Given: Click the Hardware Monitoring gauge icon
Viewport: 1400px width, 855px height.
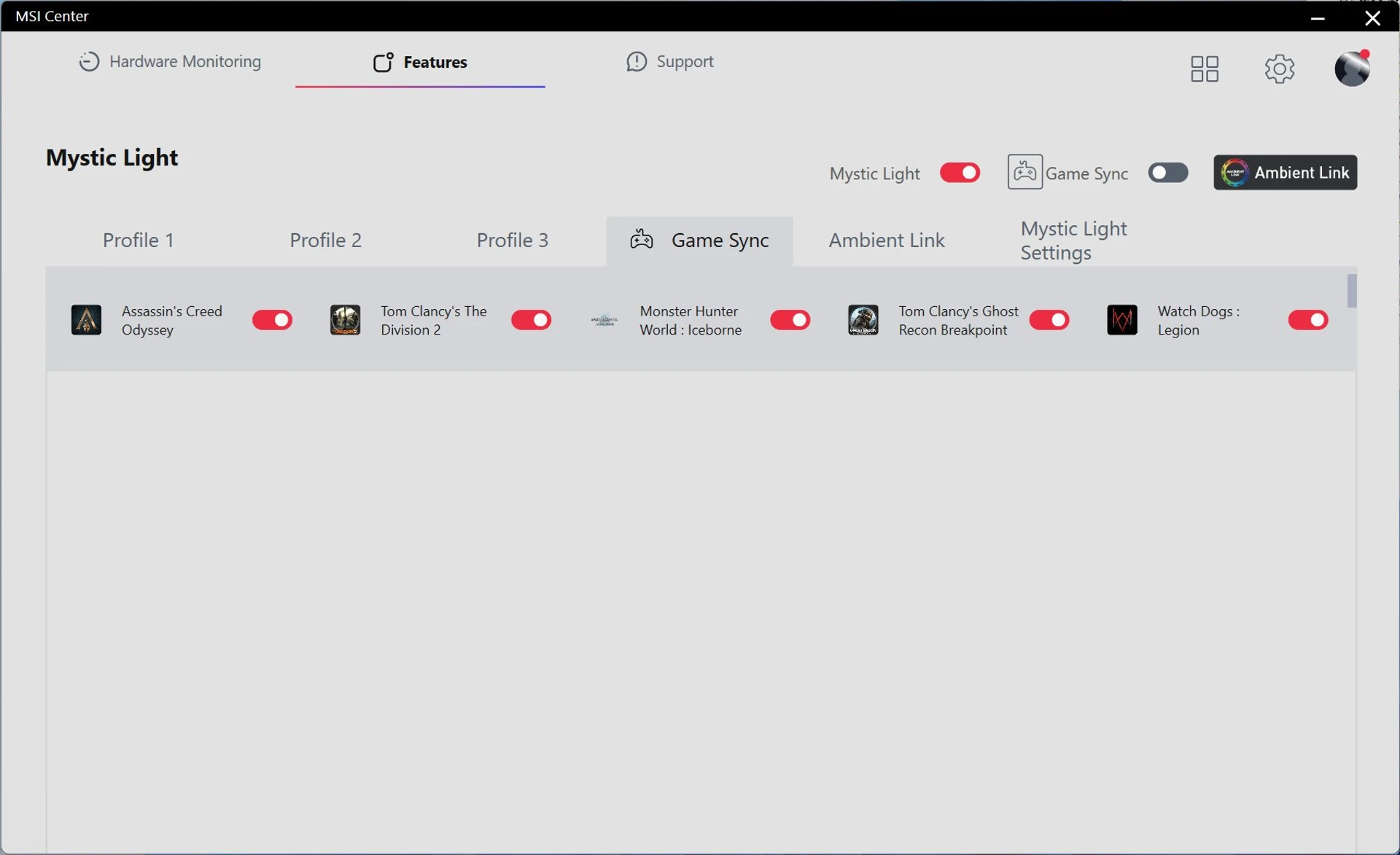Looking at the screenshot, I should click(x=89, y=61).
